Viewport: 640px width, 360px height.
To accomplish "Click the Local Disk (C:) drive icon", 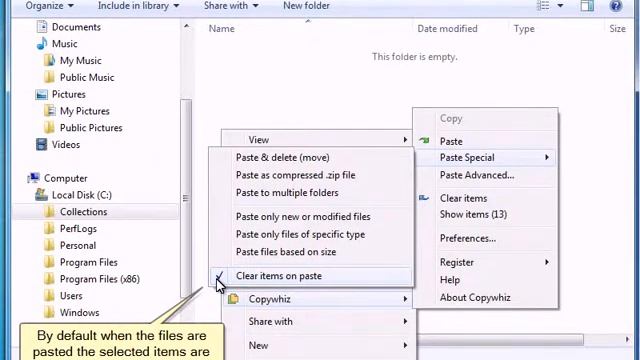I will coord(41,195).
